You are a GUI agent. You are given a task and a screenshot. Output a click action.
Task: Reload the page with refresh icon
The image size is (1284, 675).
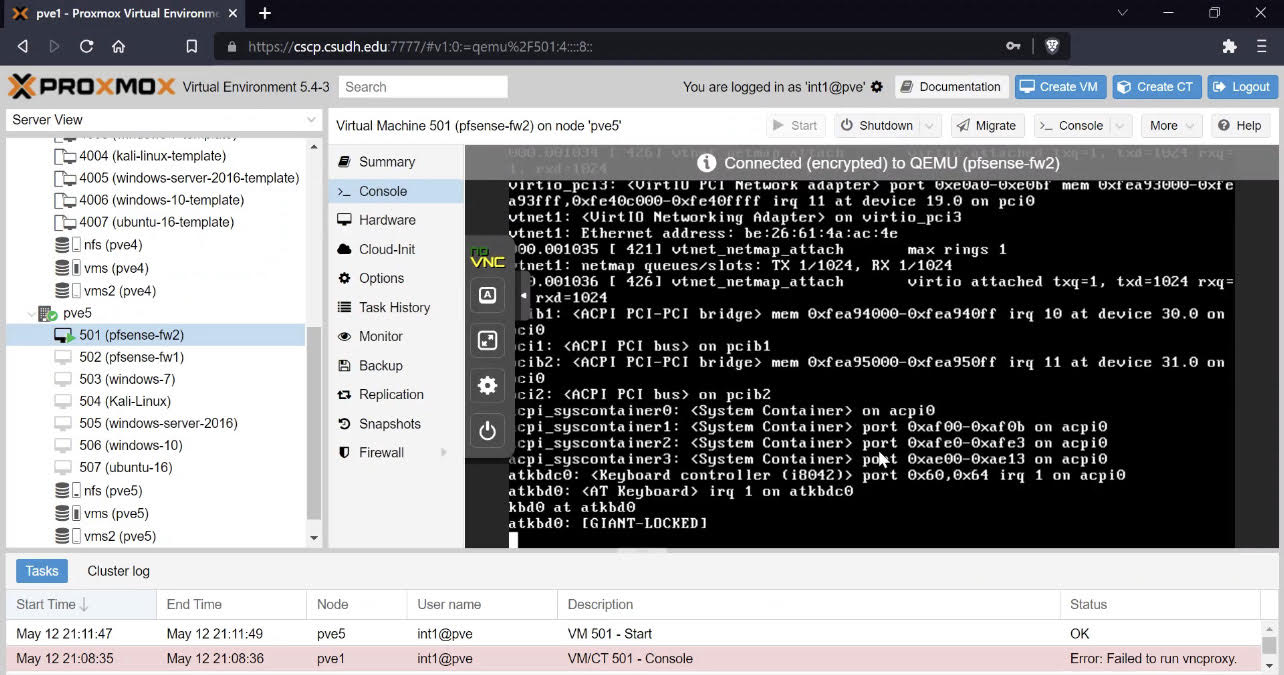coord(86,46)
